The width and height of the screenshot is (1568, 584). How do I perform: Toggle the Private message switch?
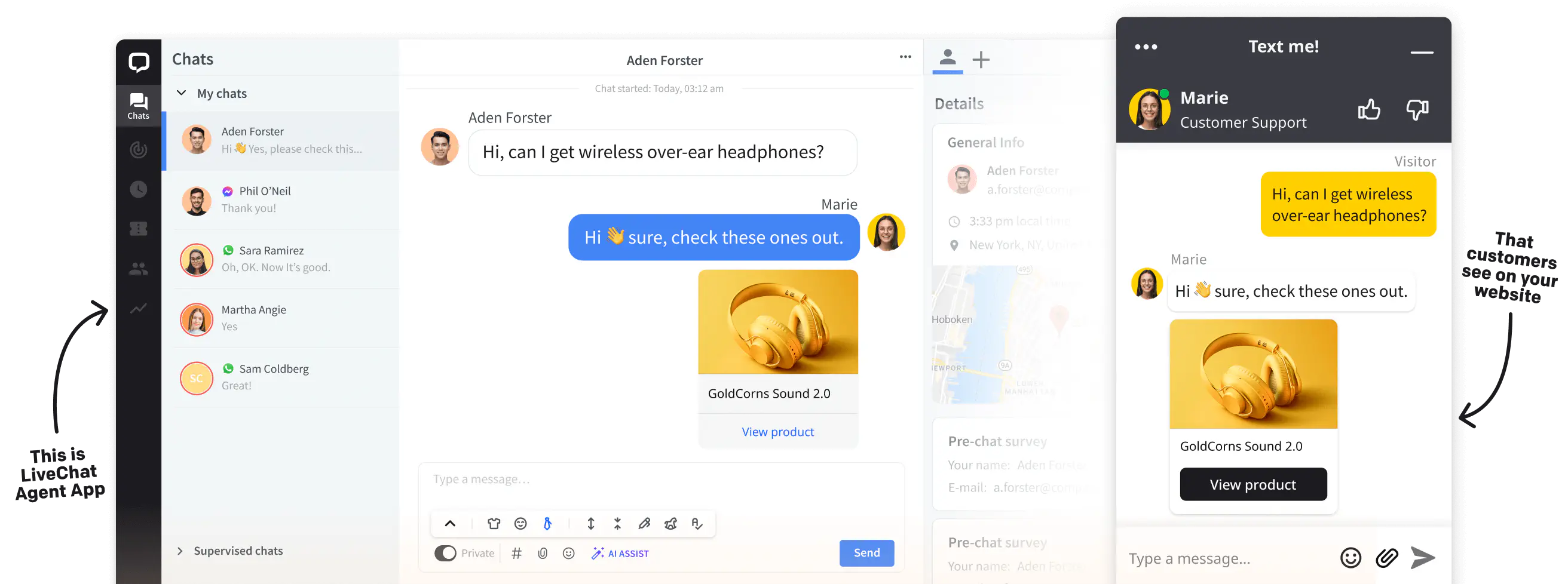tap(445, 554)
